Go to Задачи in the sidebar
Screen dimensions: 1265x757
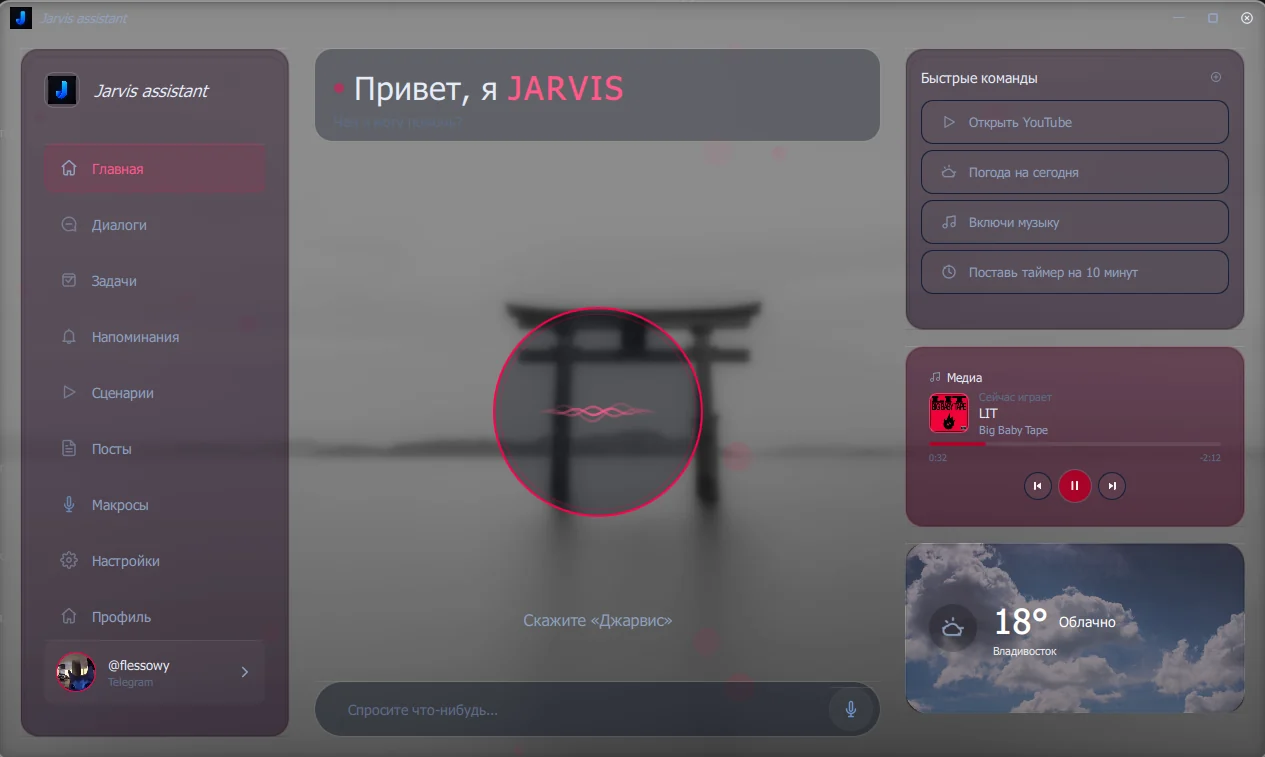click(x=155, y=281)
